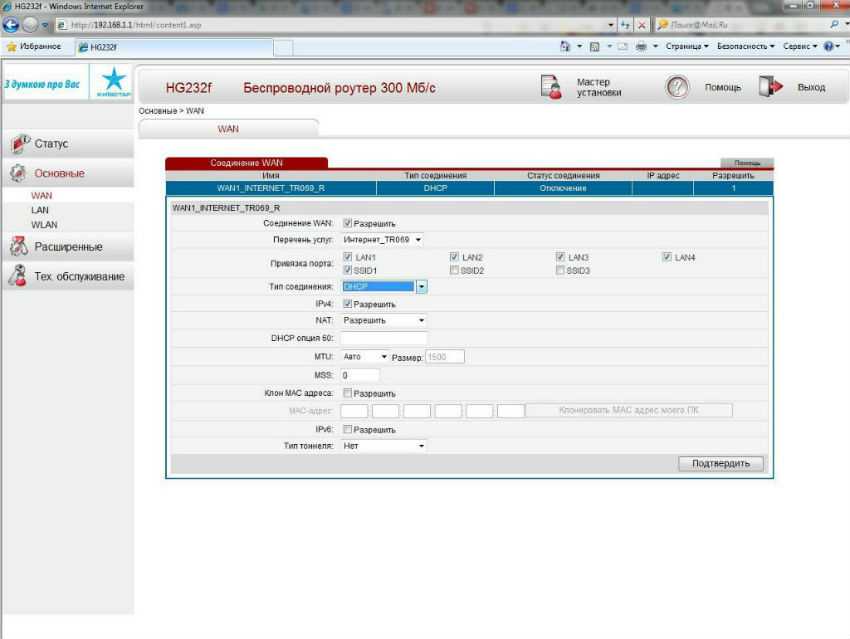Click the Help (Помощь) question mark icon
850x639 pixels.
[x=678, y=88]
